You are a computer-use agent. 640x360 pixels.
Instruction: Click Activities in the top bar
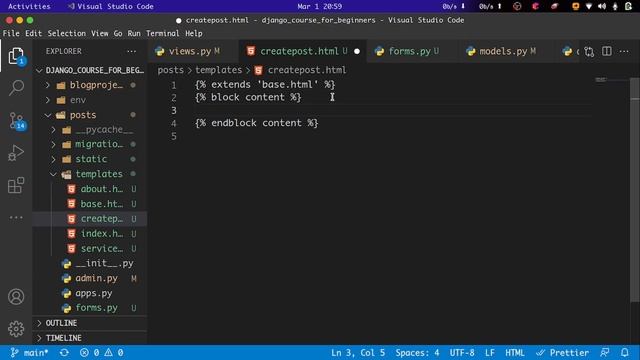29,6
